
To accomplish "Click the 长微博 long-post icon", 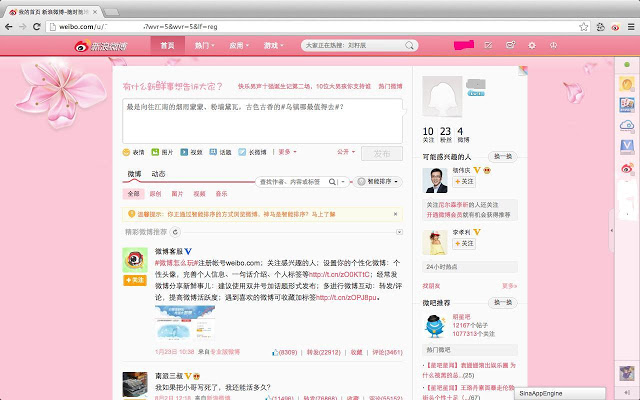I will (x=242, y=152).
